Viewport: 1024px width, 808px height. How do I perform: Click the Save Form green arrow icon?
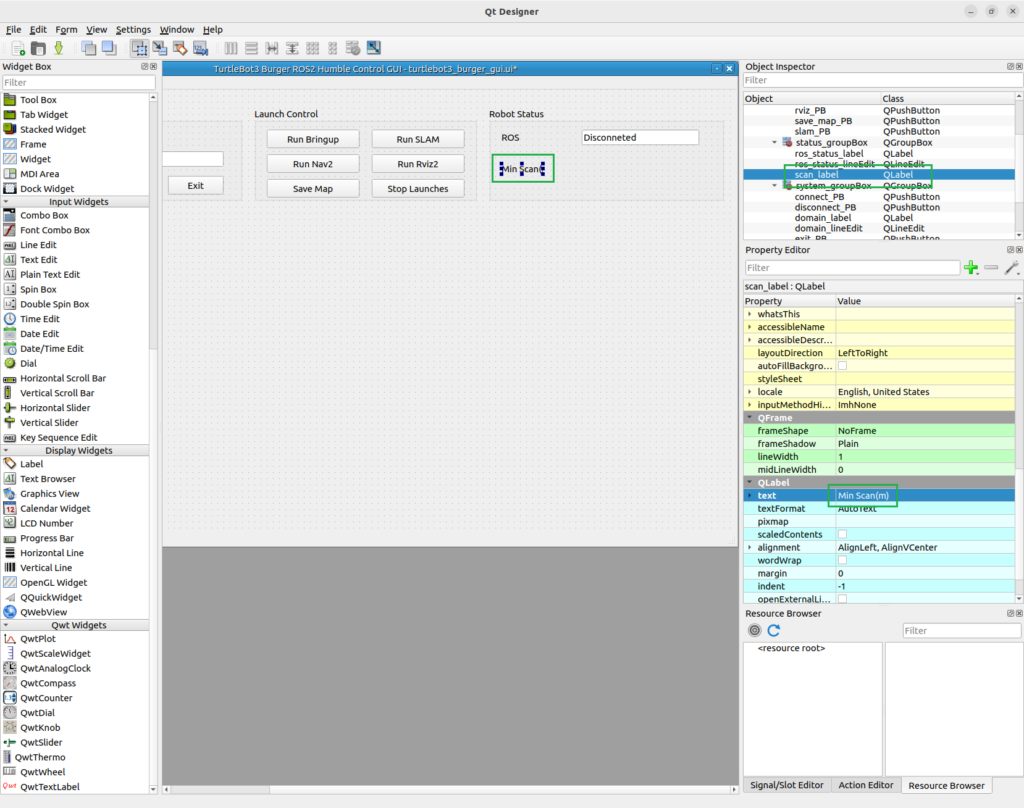coord(59,48)
